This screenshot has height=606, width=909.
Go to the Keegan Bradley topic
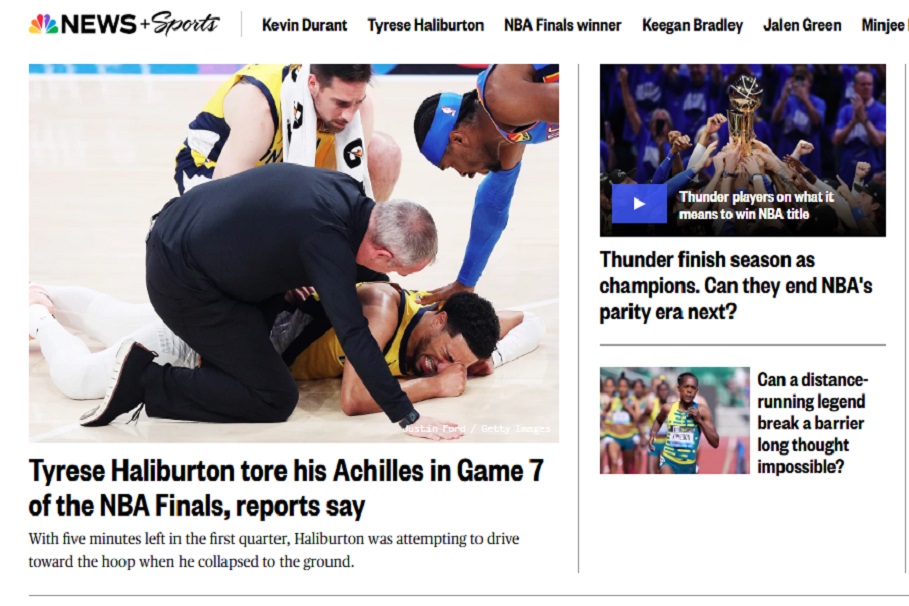point(692,26)
